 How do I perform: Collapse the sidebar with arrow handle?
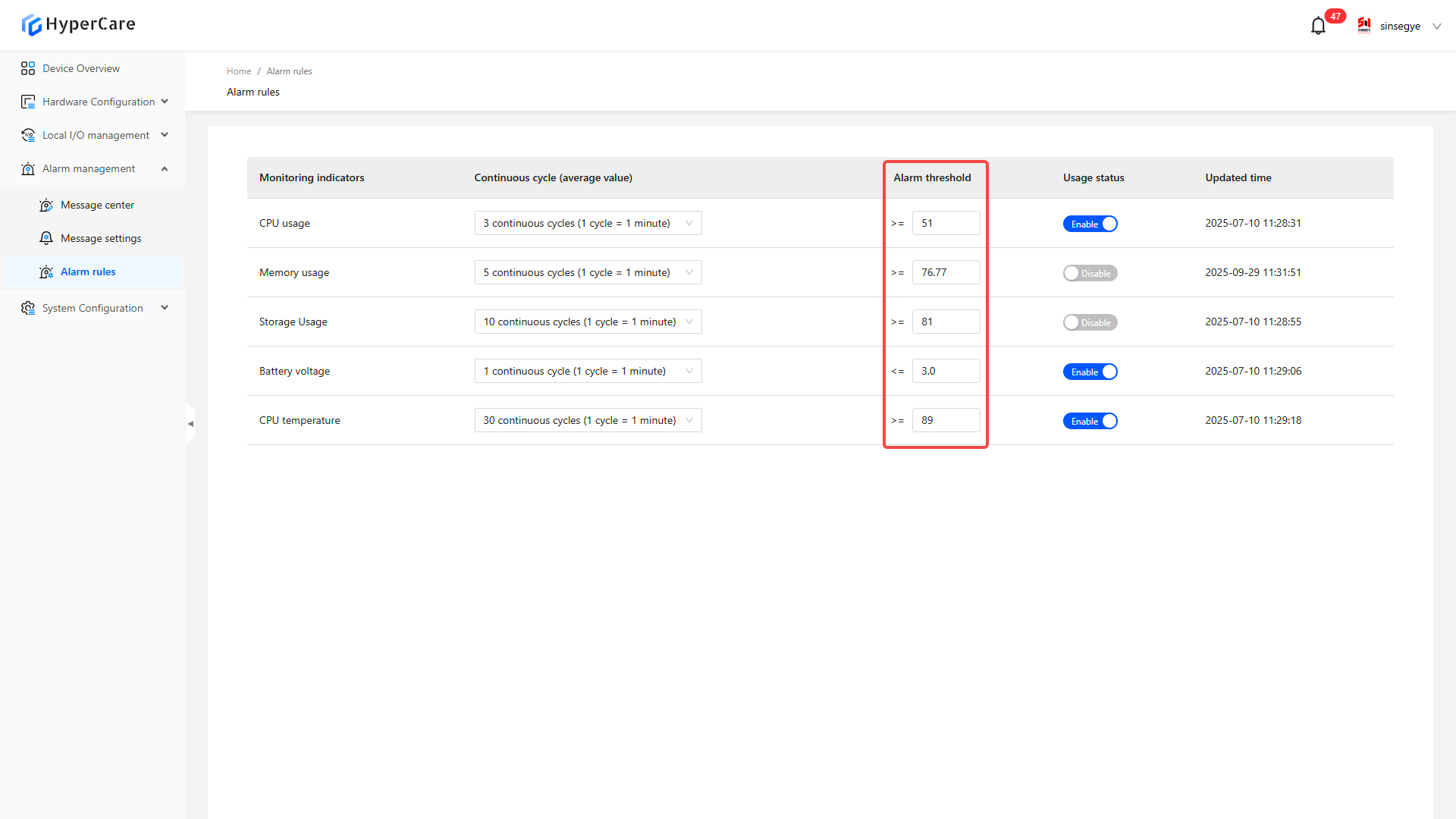(x=190, y=424)
